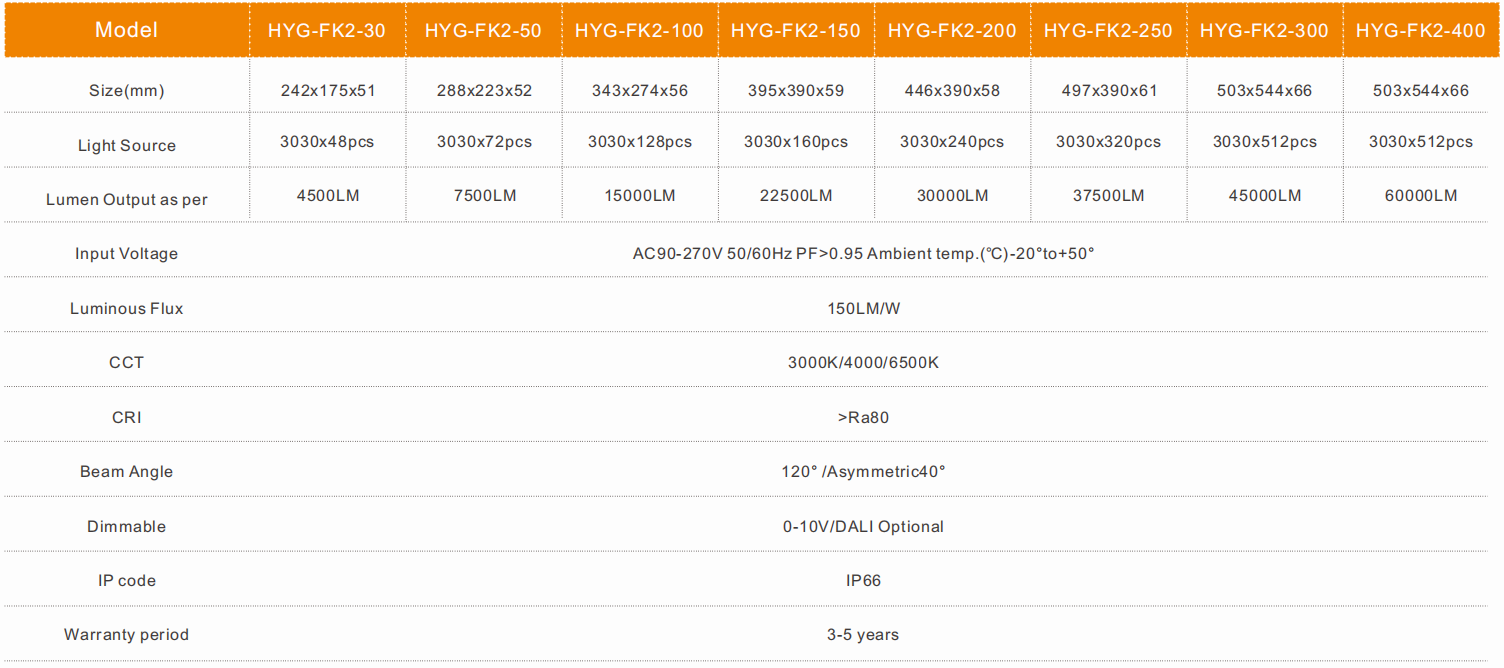The image size is (1504, 668).
Task: Click the Size(mm) row label
Action: pyautogui.click(x=126, y=91)
